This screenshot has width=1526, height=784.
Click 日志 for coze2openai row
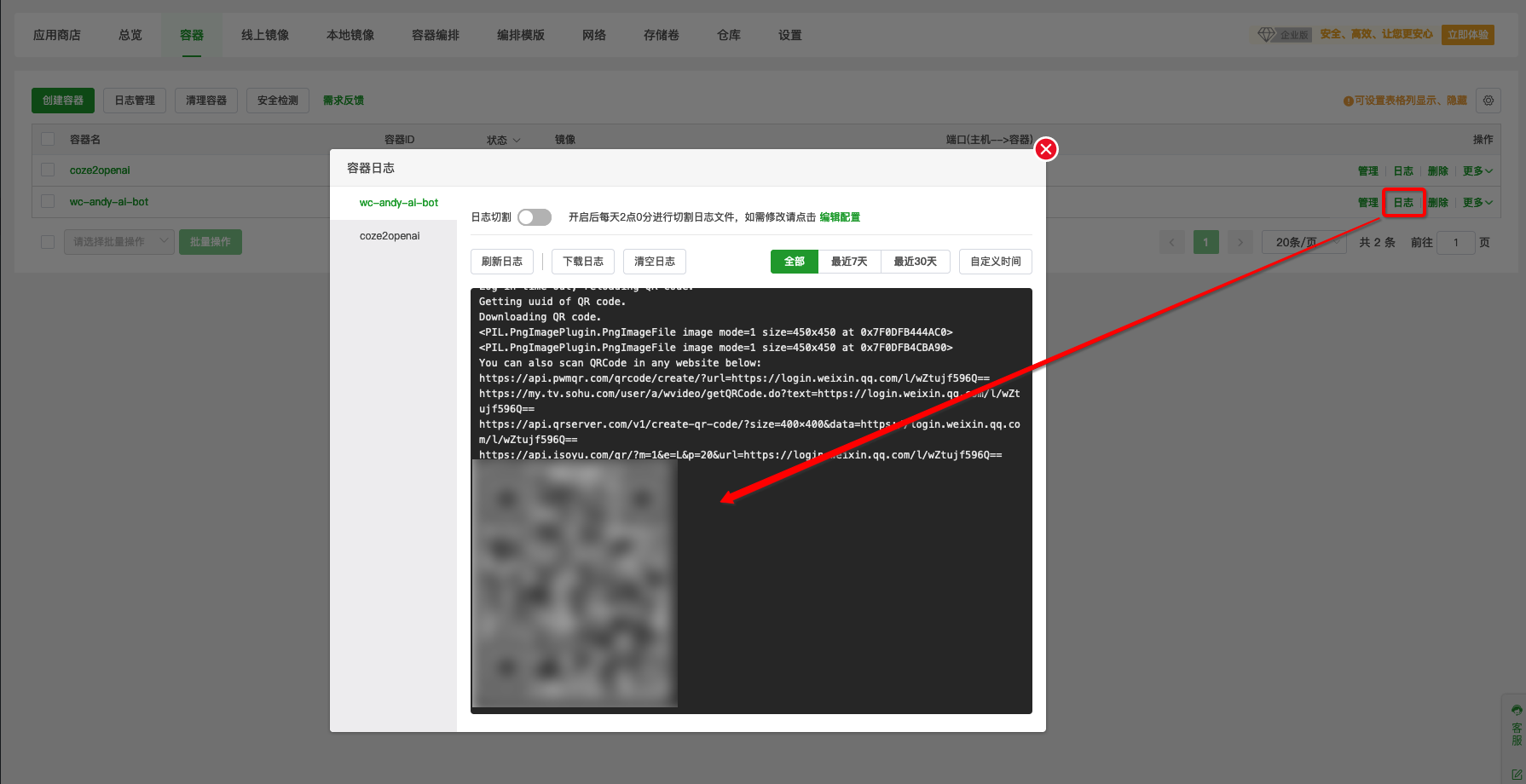1403,170
